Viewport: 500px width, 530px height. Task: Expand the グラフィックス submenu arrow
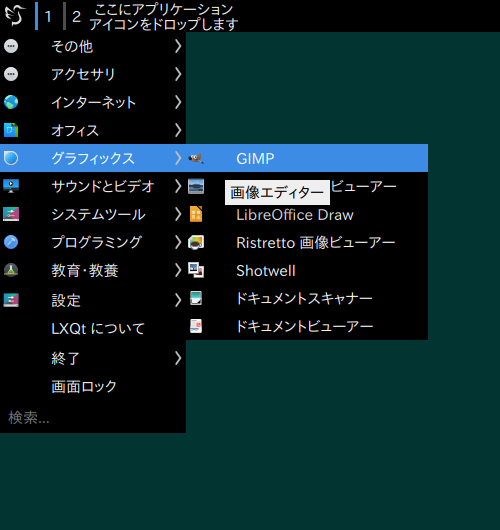click(178, 158)
